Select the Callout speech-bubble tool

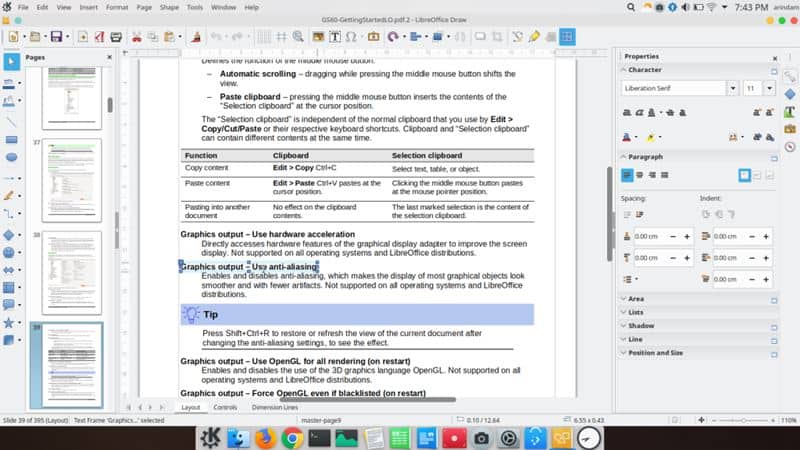click(x=9, y=305)
